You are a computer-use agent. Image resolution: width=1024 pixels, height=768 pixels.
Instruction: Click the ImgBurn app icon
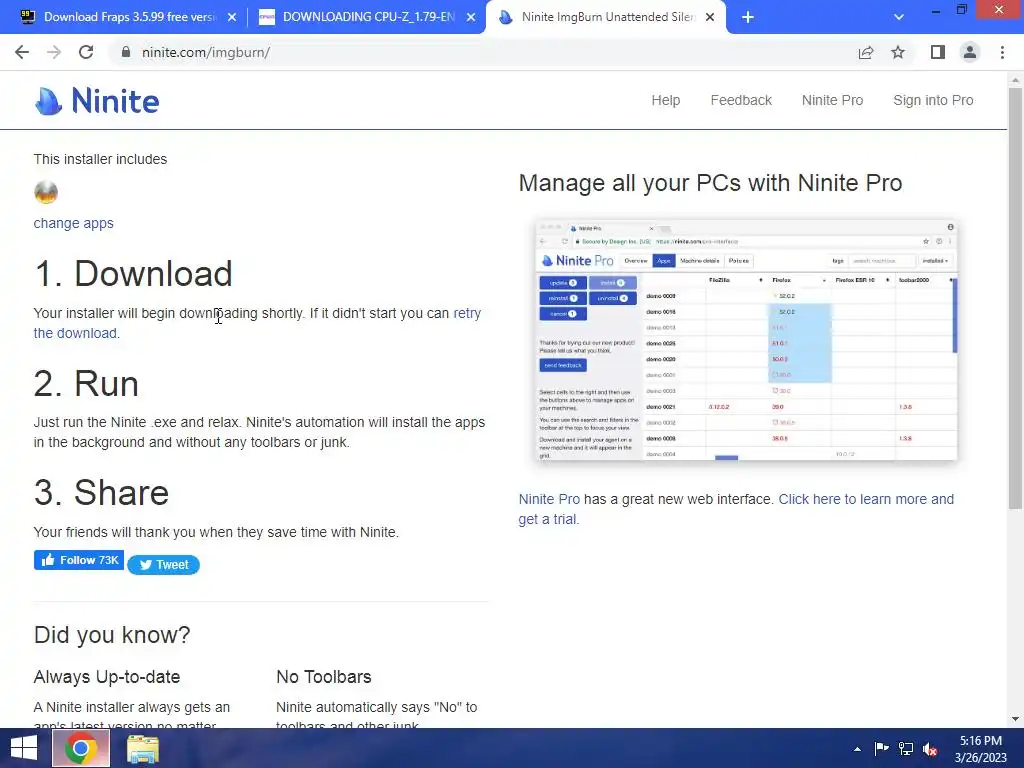click(46, 192)
